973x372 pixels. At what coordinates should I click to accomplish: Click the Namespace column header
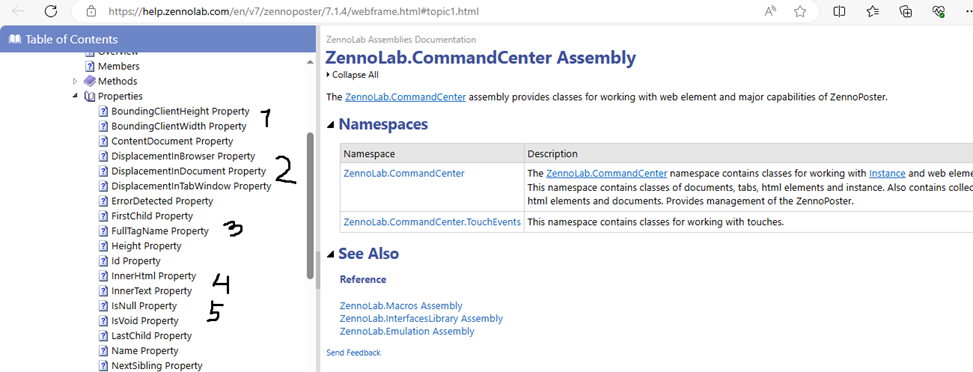coord(432,153)
